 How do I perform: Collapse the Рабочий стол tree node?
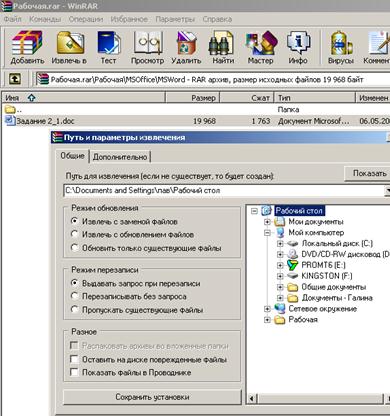pos(255,211)
